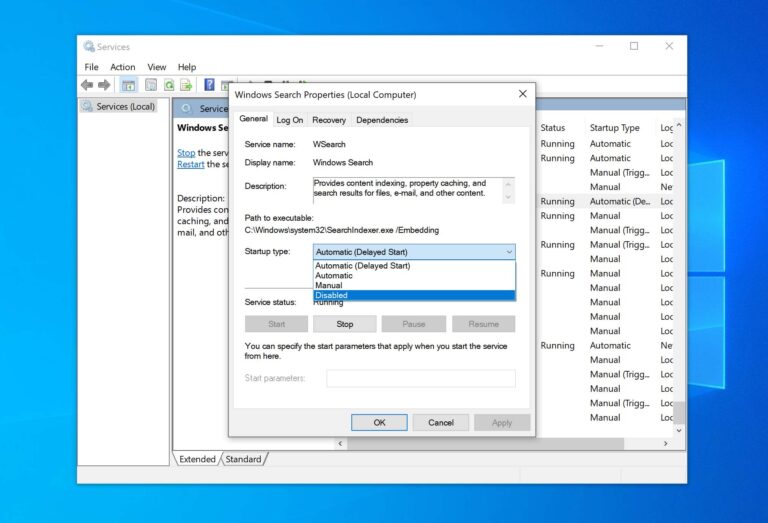768x523 pixels.
Task: Click Windows Search display name value
Action: pyautogui.click(x=343, y=163)
